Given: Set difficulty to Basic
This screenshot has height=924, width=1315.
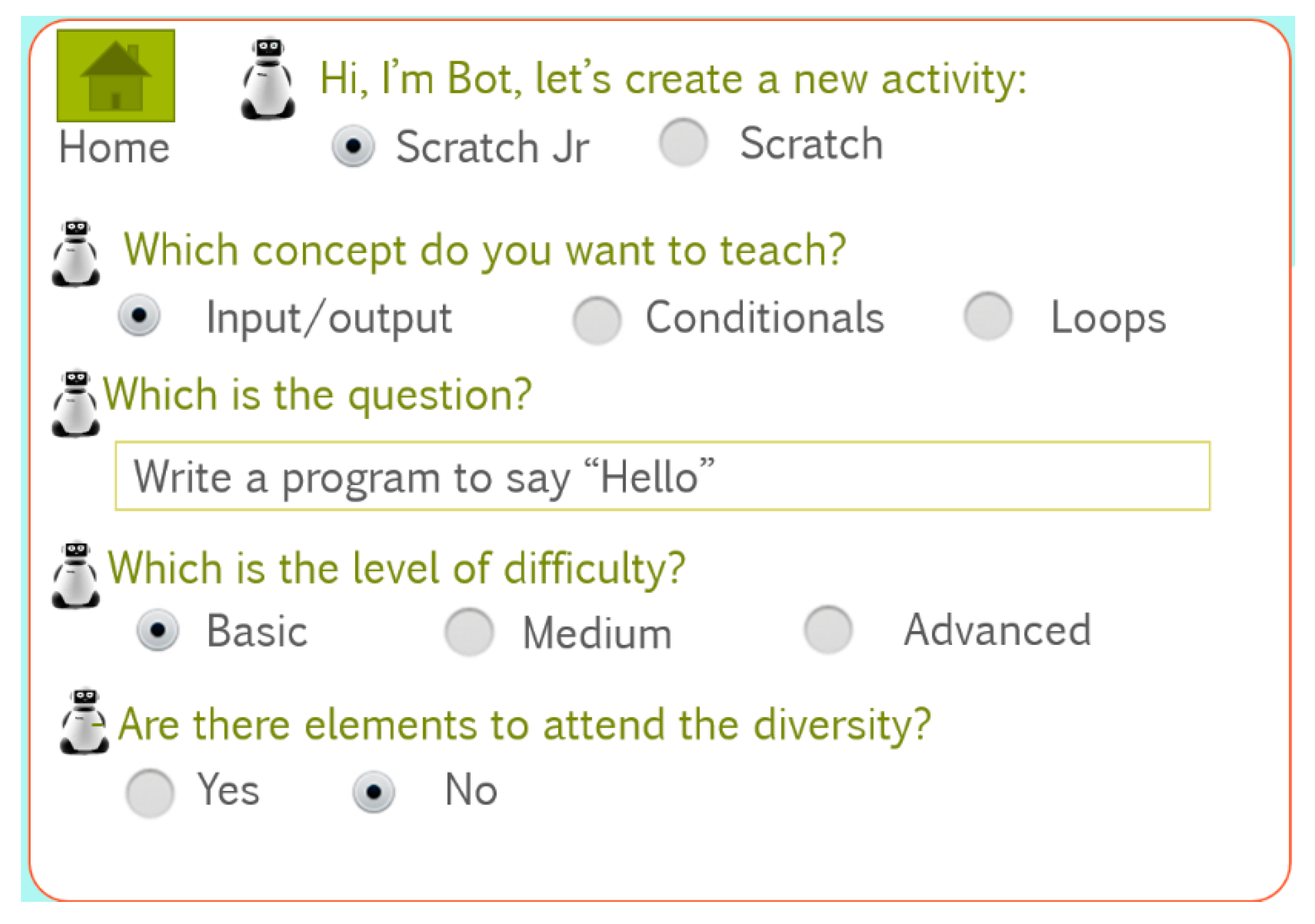Looking at the screenshot, I should pyautogui.click(x=158, y=630).
